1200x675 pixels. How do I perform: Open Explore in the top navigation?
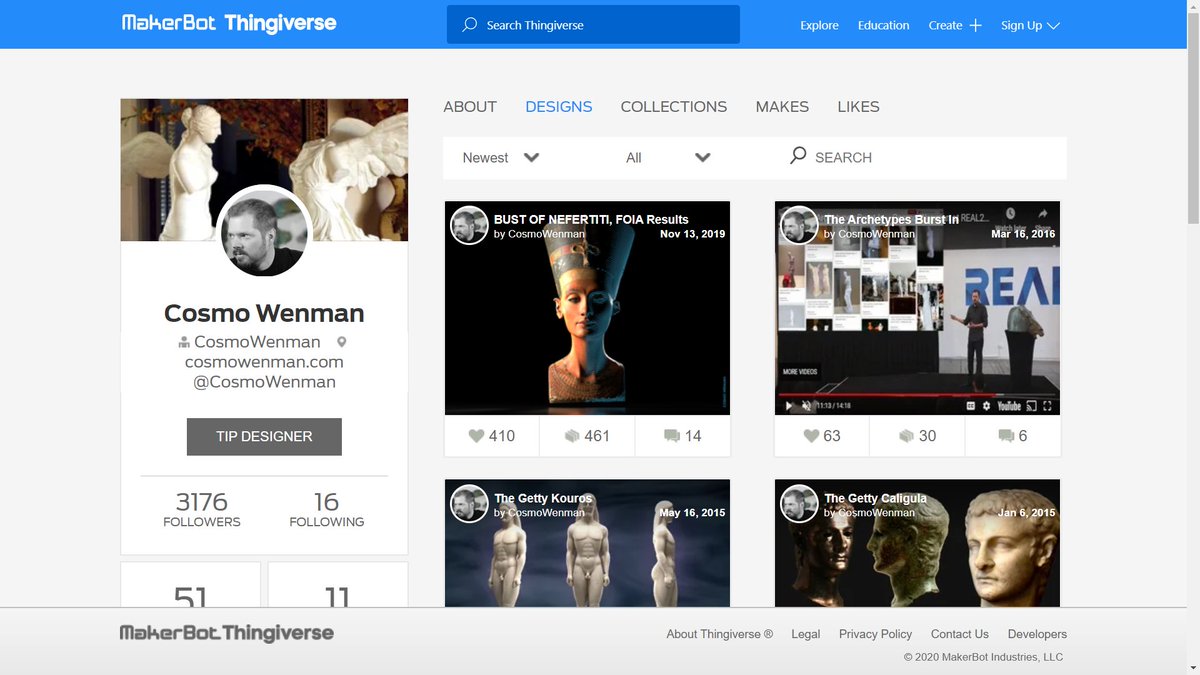click(x=819, y=25)
